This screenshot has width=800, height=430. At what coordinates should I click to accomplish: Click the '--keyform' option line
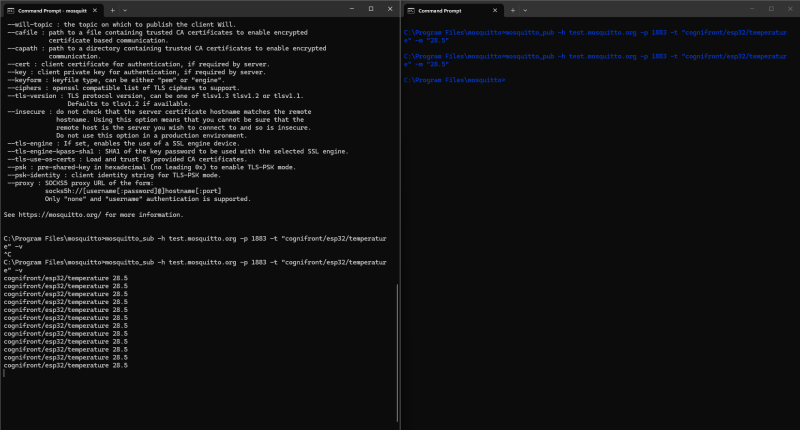116,80
